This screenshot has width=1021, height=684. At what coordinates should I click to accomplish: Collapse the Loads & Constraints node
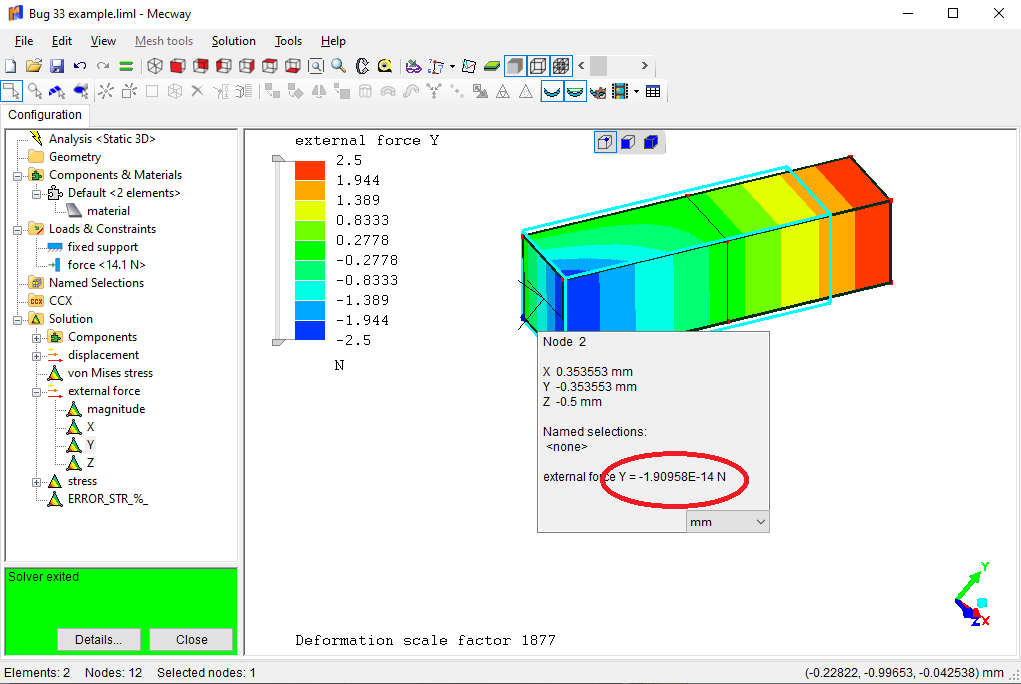pyautogui.click(x=18, y=229)
